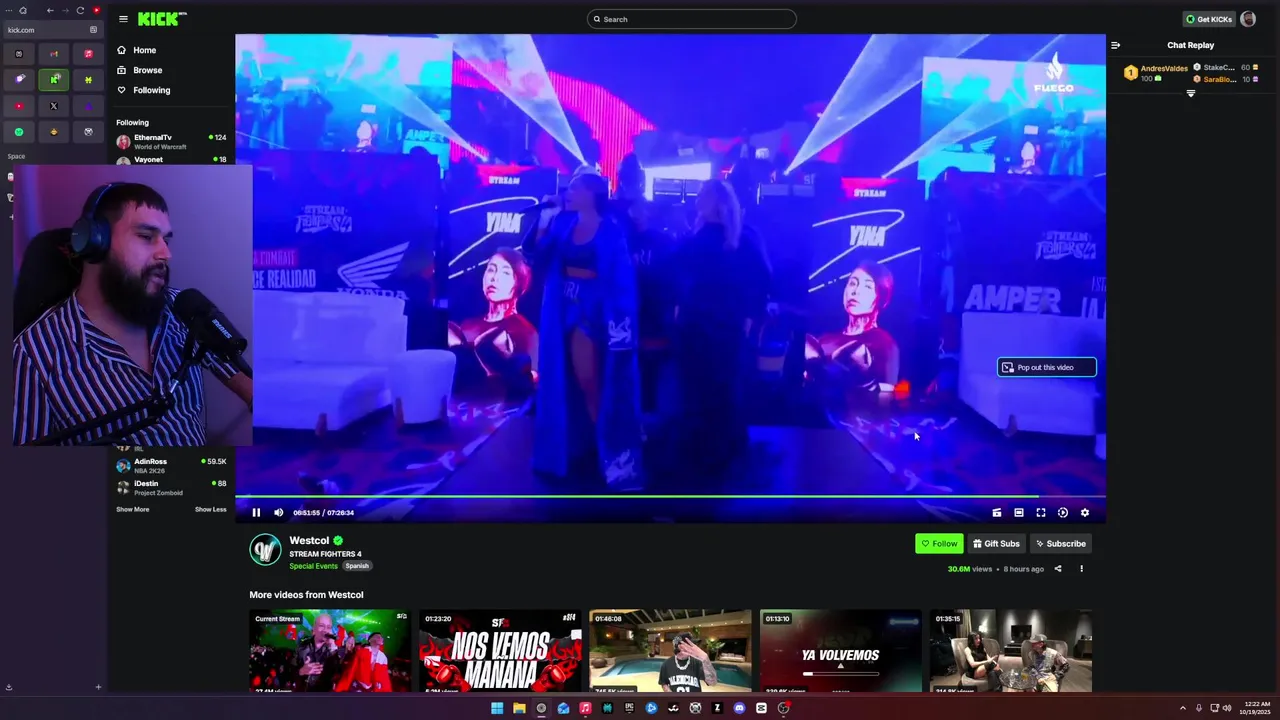The image size is (1280, 720).
Task: Open the Kick hamburger sidebar menu
Action: pos(123,19)
